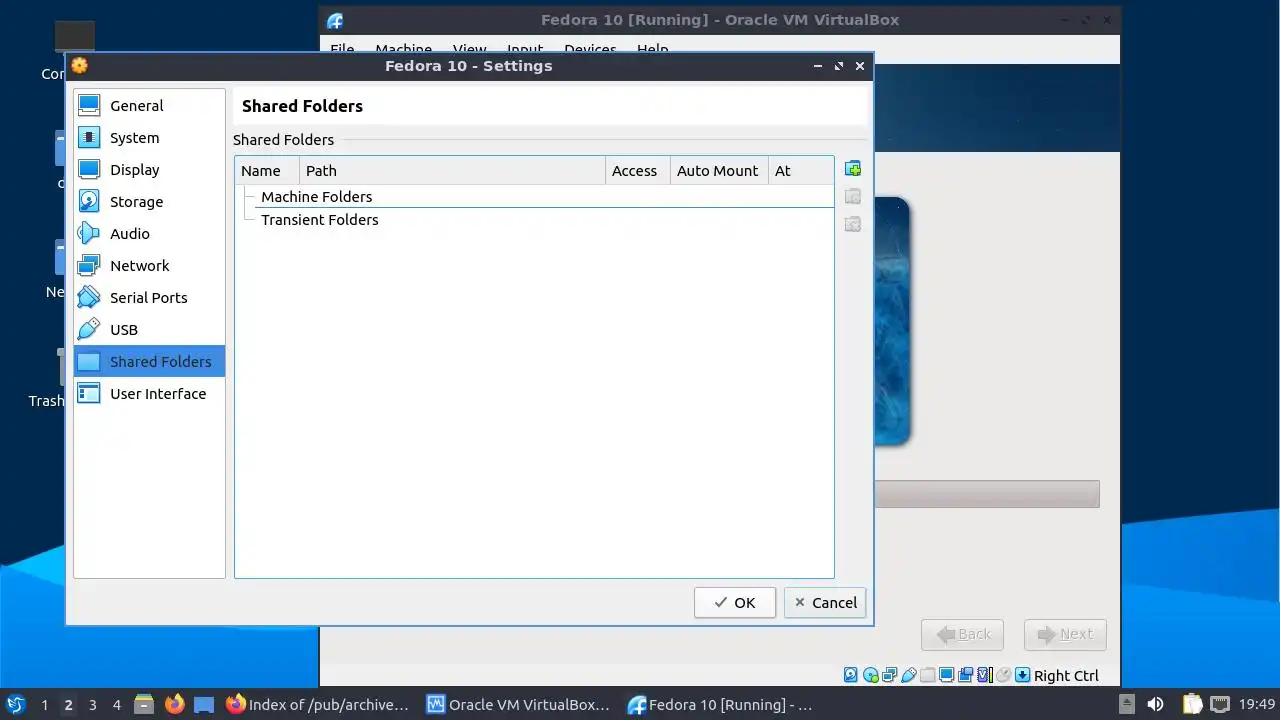This screenshot has height=720, width=1280.
Task: Click the virtualization features status icon
Action: [x=984, y=675]
